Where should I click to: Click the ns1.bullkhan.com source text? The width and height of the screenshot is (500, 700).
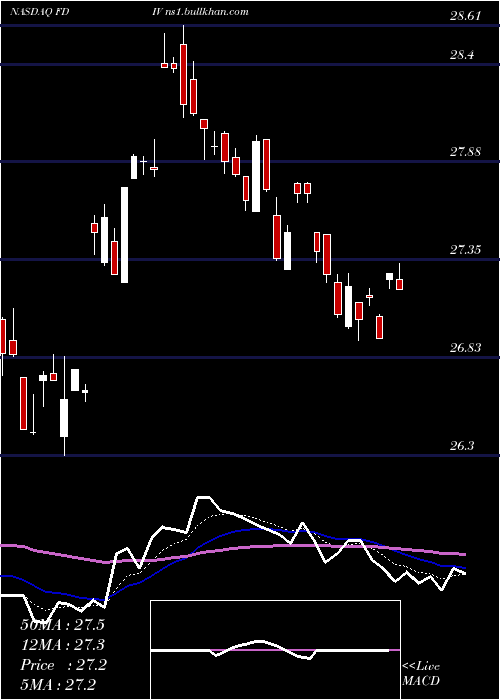click(x=207, y=12)
